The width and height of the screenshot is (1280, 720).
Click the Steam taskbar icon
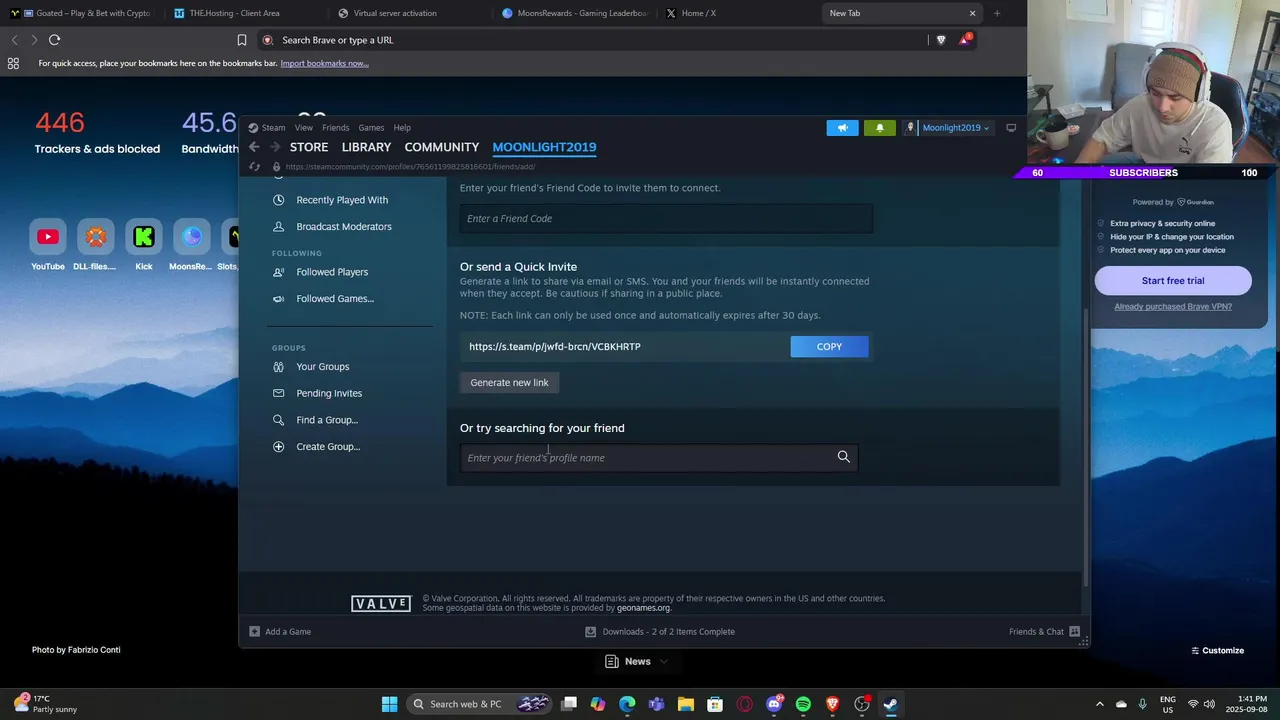[x=890, y=704]
